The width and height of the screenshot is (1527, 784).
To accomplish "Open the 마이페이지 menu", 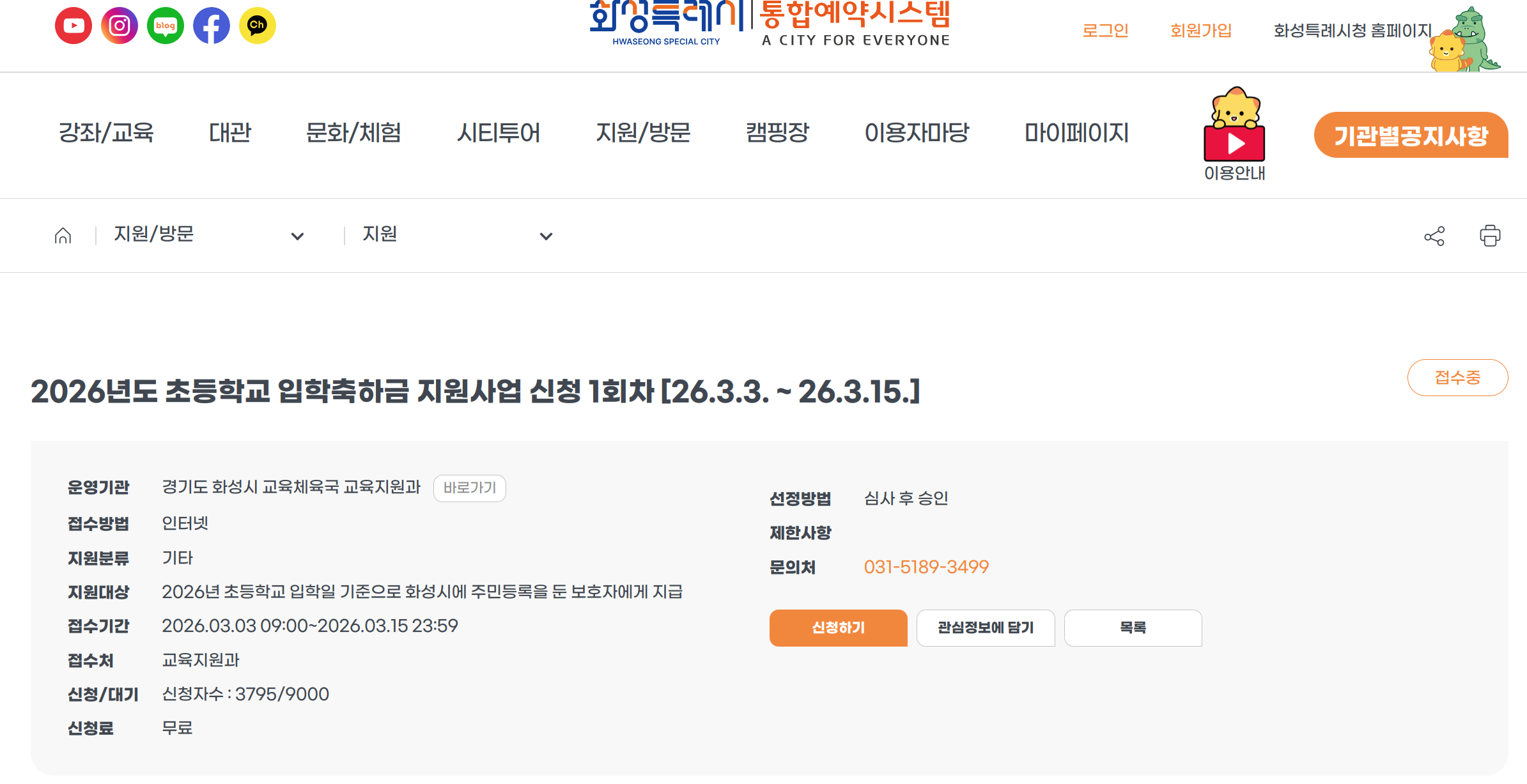I will tap(1076, 133).
